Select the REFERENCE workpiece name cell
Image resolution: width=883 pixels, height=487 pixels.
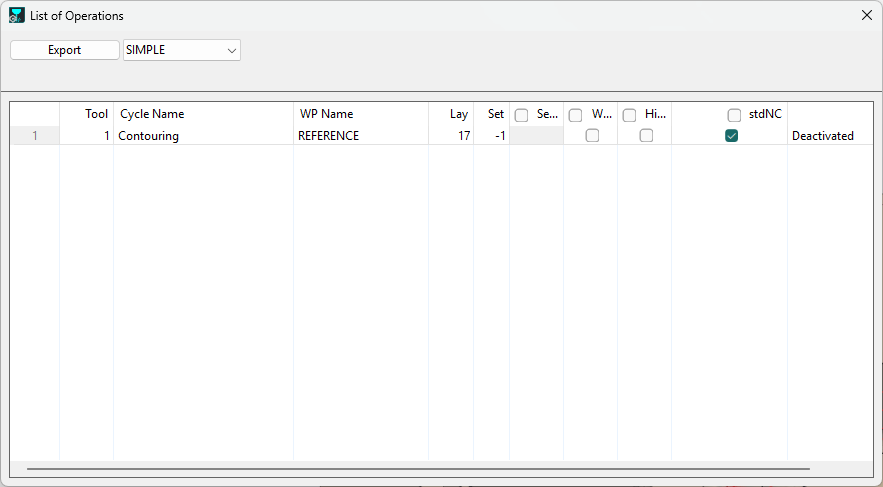pyautogui.click(x=361, y=136)
